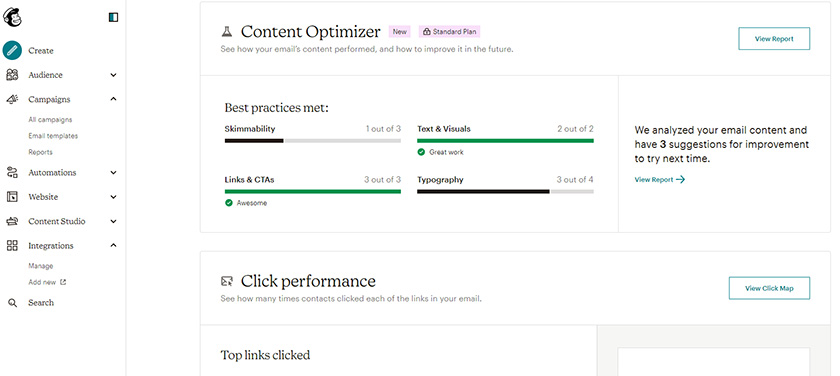Click the Campaigns megaphone icon
The image size is (840, 376).
click(12, 99)
